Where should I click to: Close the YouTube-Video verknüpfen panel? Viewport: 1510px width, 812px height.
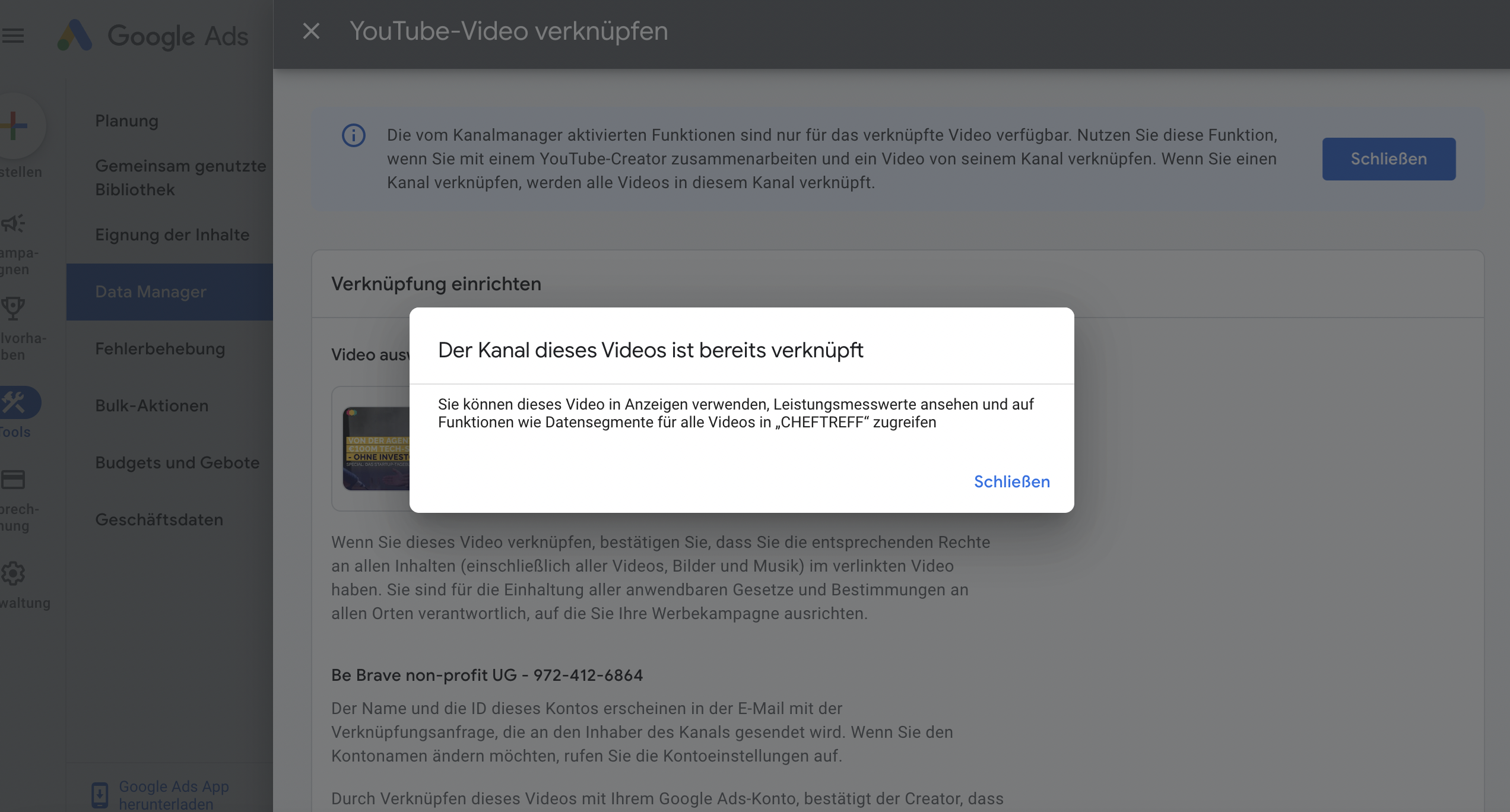[311, 31]
